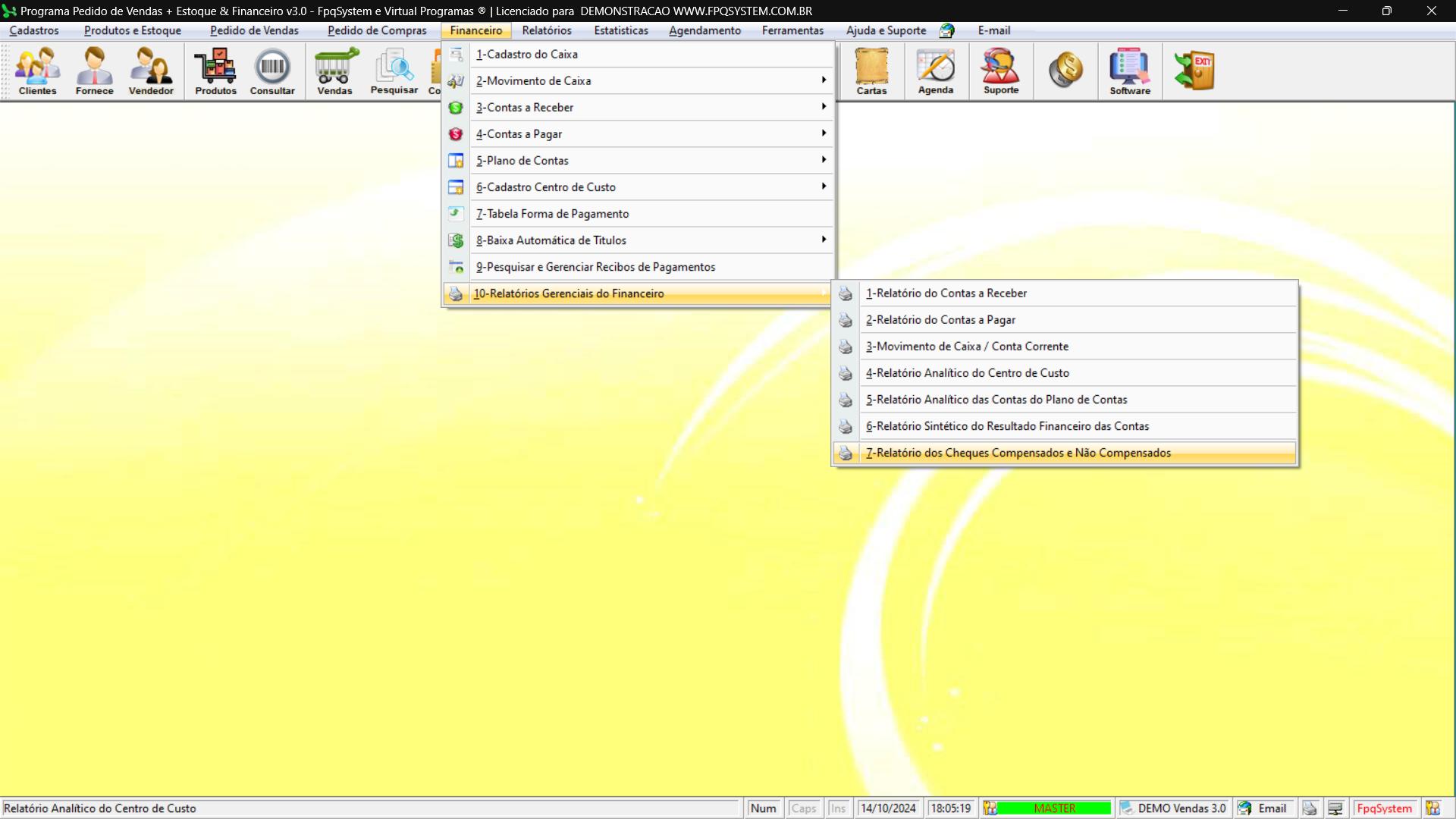1456x819 pixels.
Task: Click the Num indicator in status bar
Action: coord(763,808)
